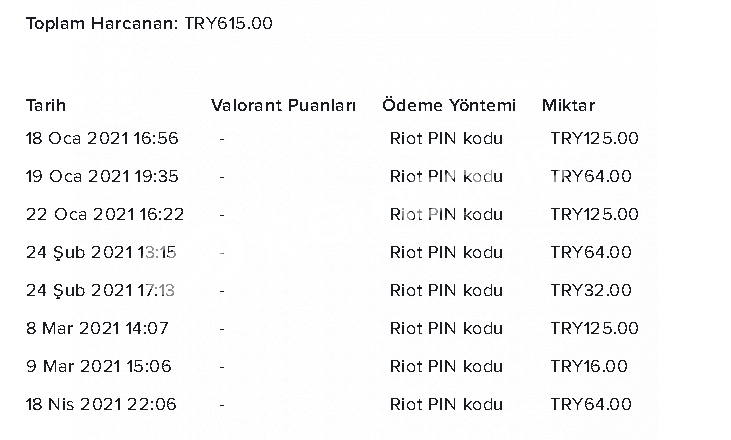Click Riot PIN kodu in 18 Nis row

(446, 405)
